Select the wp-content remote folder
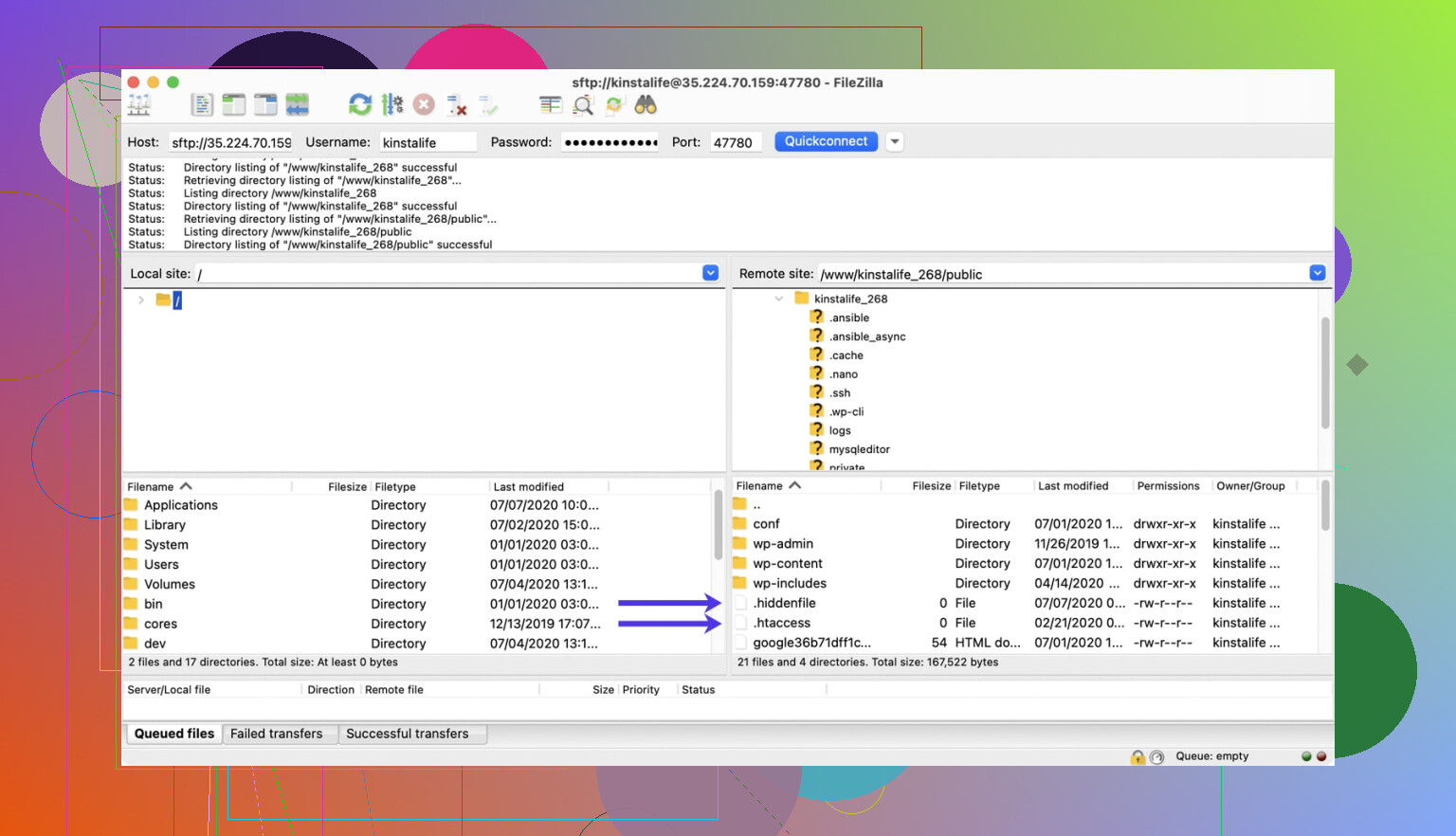Screen dimensions: 1456x836 click(787, 564)
